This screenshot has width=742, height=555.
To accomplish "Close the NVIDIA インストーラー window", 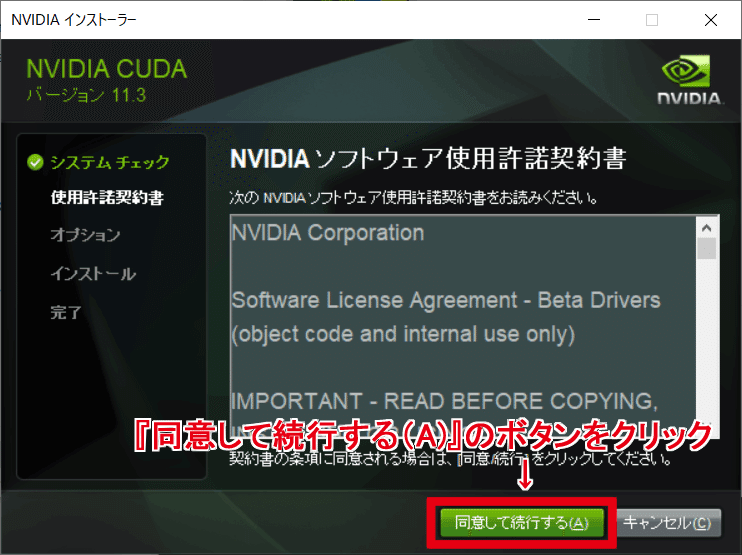I will pyautogui.click(x=711, y=20).
